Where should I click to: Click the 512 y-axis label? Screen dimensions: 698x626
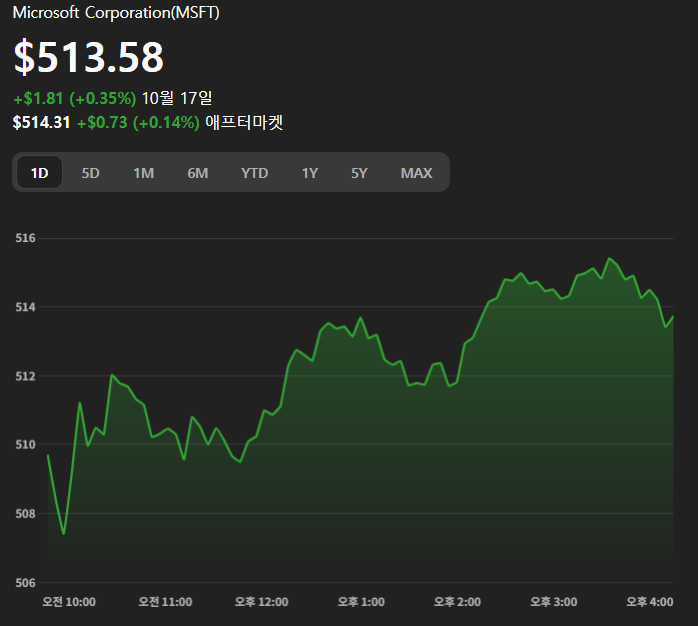25,376
